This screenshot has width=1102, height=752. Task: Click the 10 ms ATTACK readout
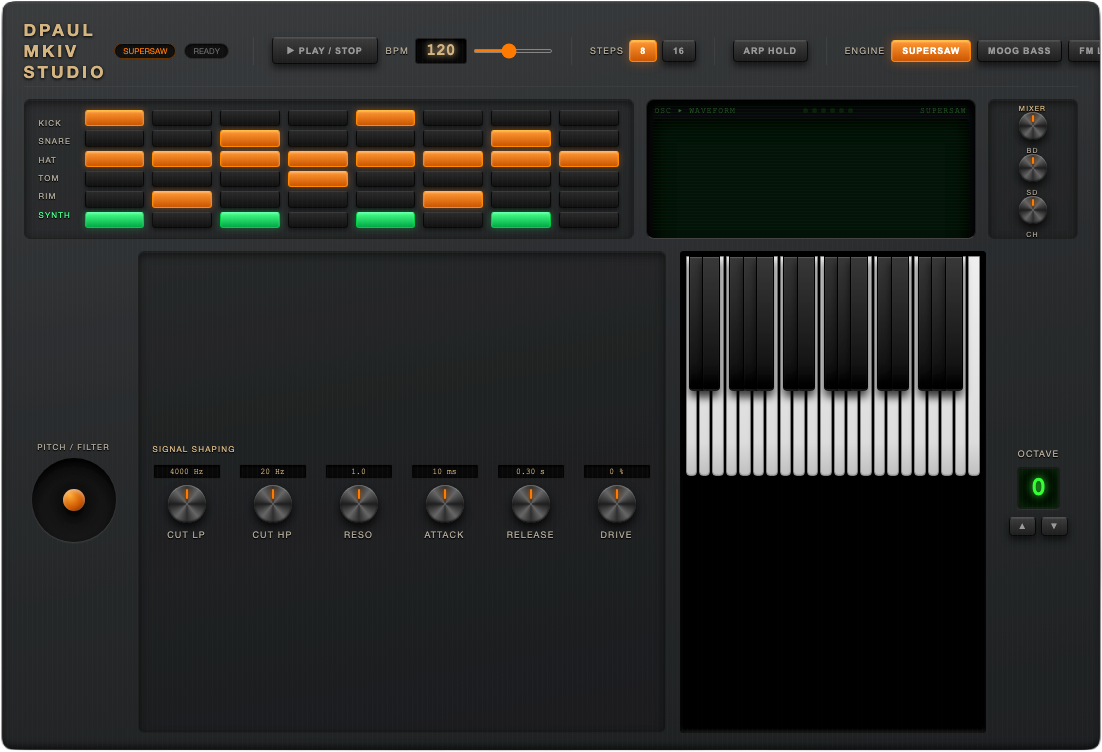click(445, 472)
